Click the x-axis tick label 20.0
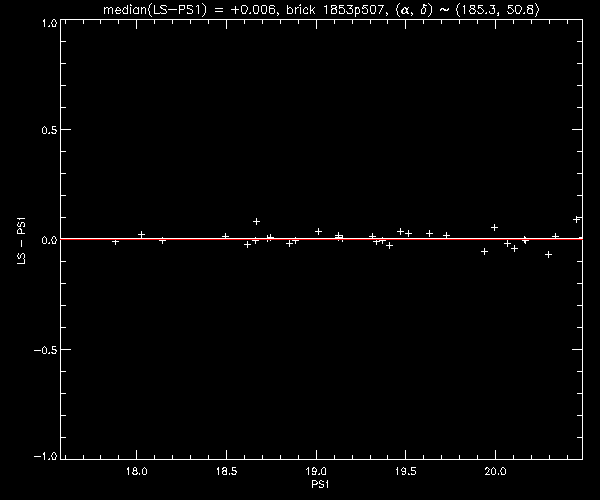 (x=495, y=471)
